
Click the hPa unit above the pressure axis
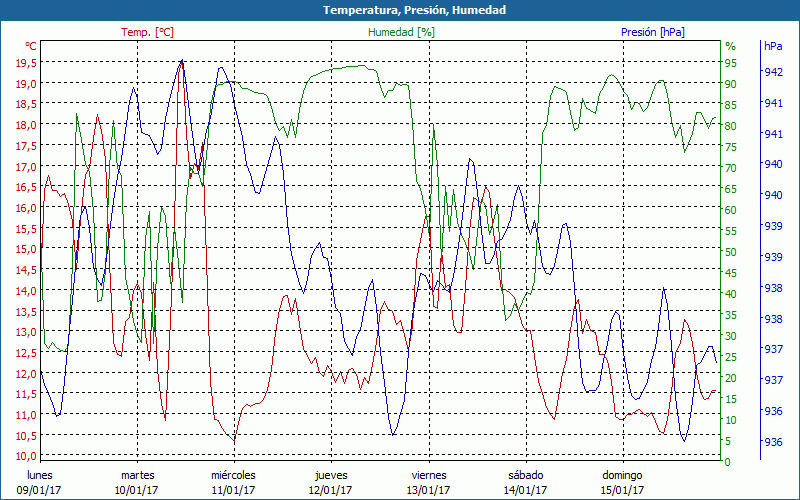pyautogui.click(x=773, y=46)
